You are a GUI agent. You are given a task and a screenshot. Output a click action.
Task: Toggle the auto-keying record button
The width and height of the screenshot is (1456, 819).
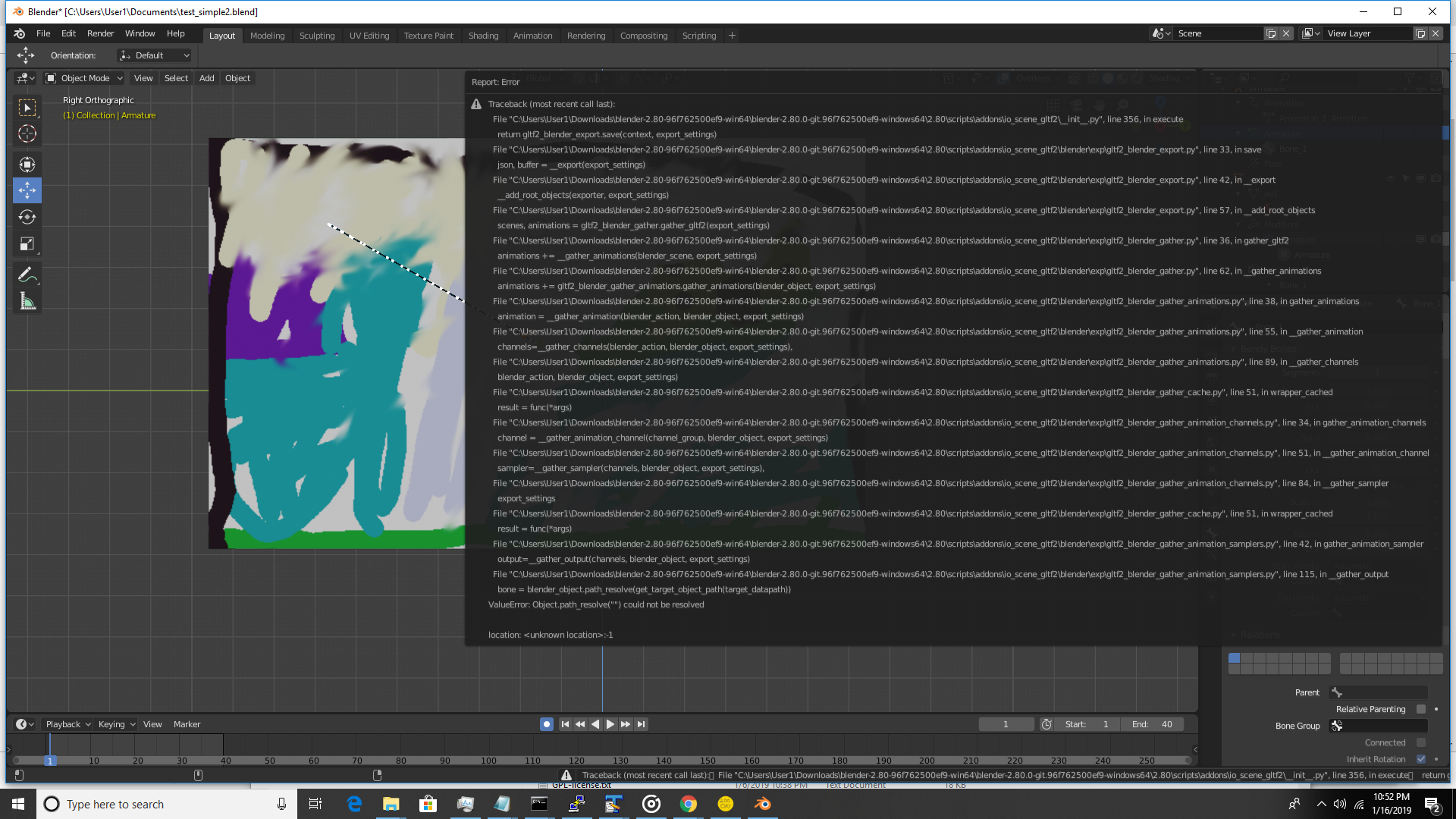[547, 724]
